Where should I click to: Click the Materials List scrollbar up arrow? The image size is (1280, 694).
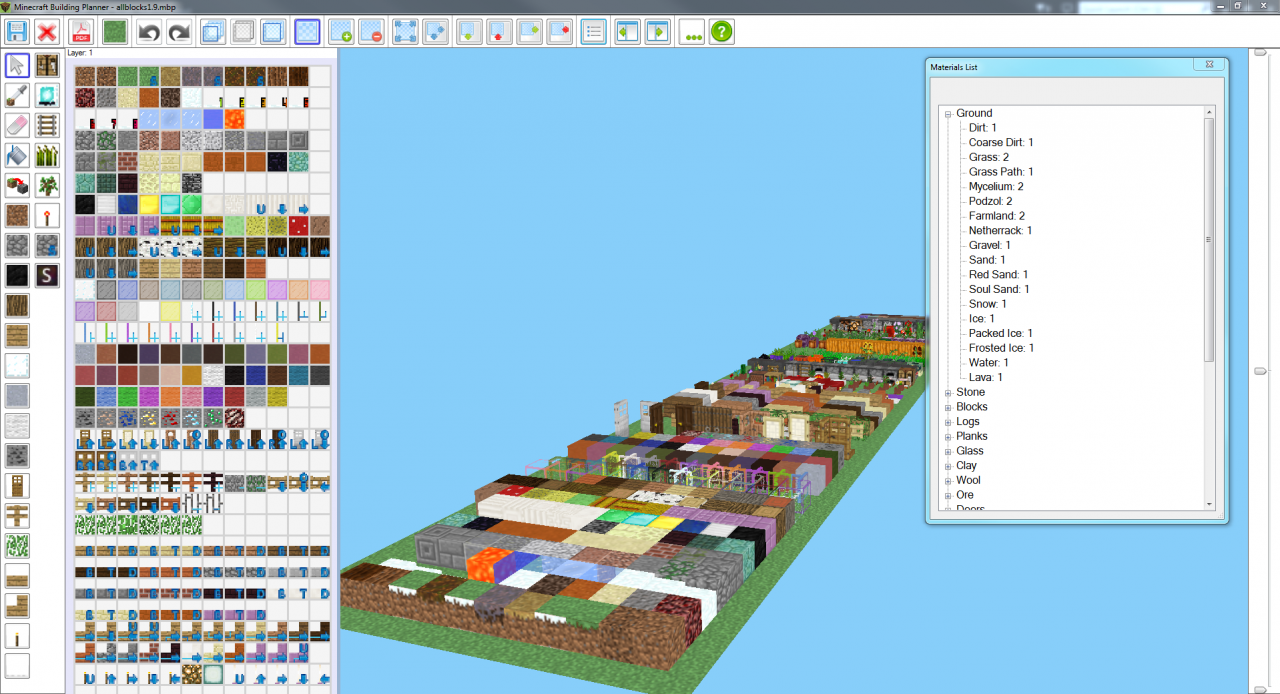[1209, 112]
